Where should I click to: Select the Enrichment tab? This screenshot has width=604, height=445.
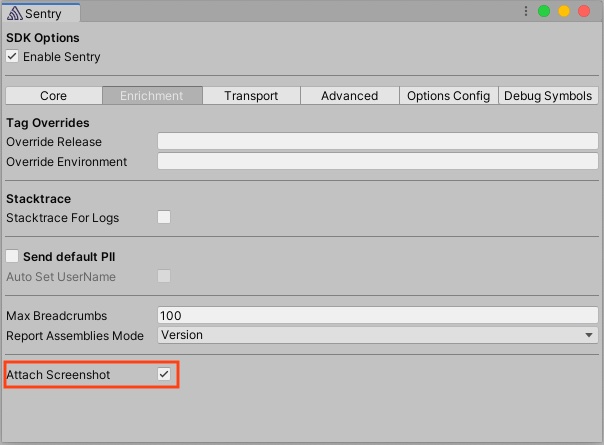(152, 96)
